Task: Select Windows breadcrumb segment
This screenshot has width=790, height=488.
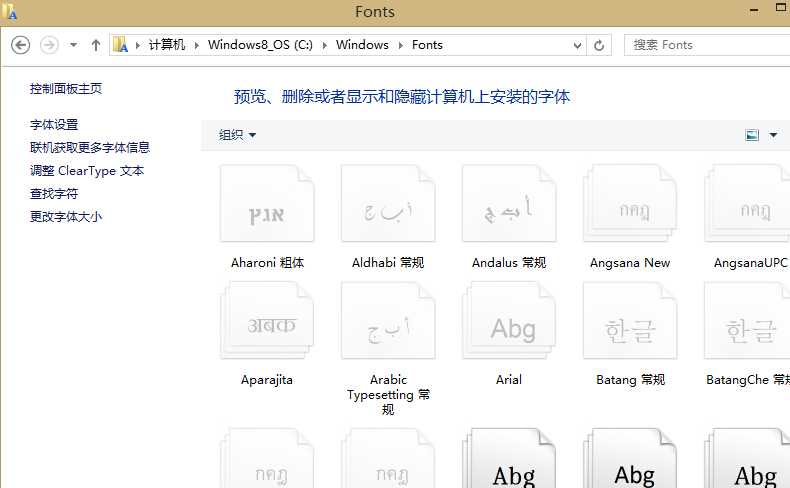Action: pyautogui.click(x=362, y=45)
